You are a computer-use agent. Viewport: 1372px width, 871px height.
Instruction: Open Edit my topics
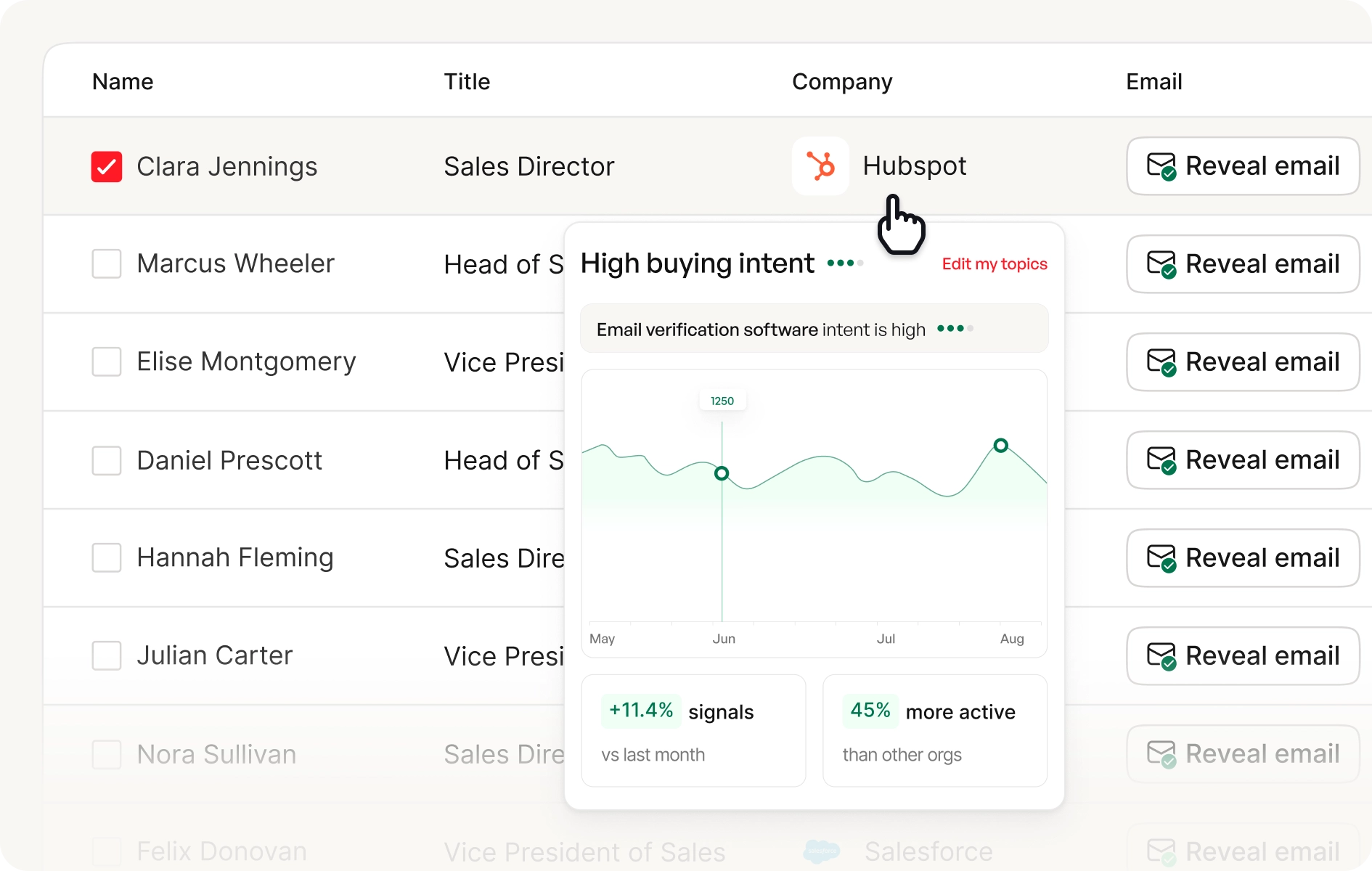click(995, 263)
